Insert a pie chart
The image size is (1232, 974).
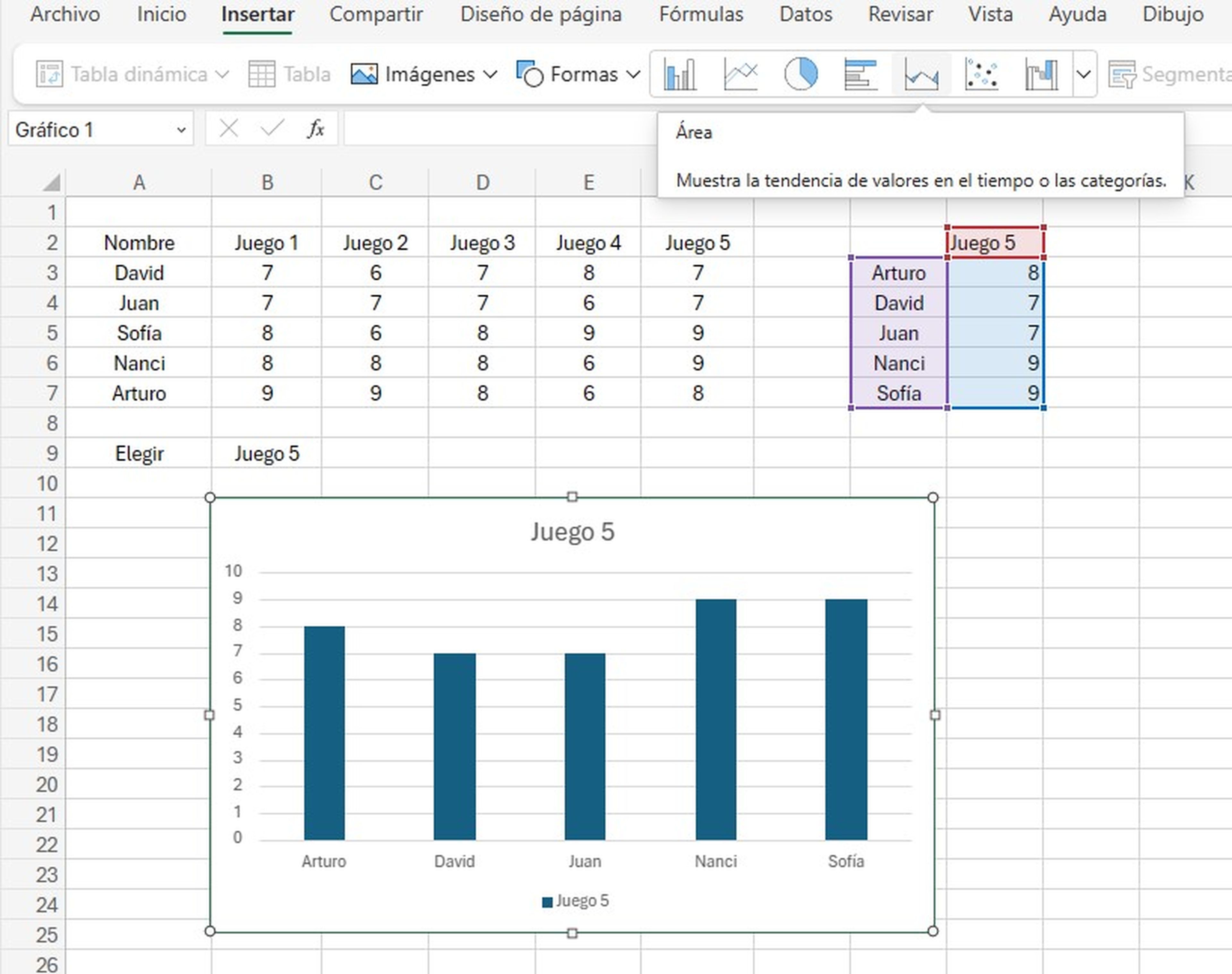[801, 74]
